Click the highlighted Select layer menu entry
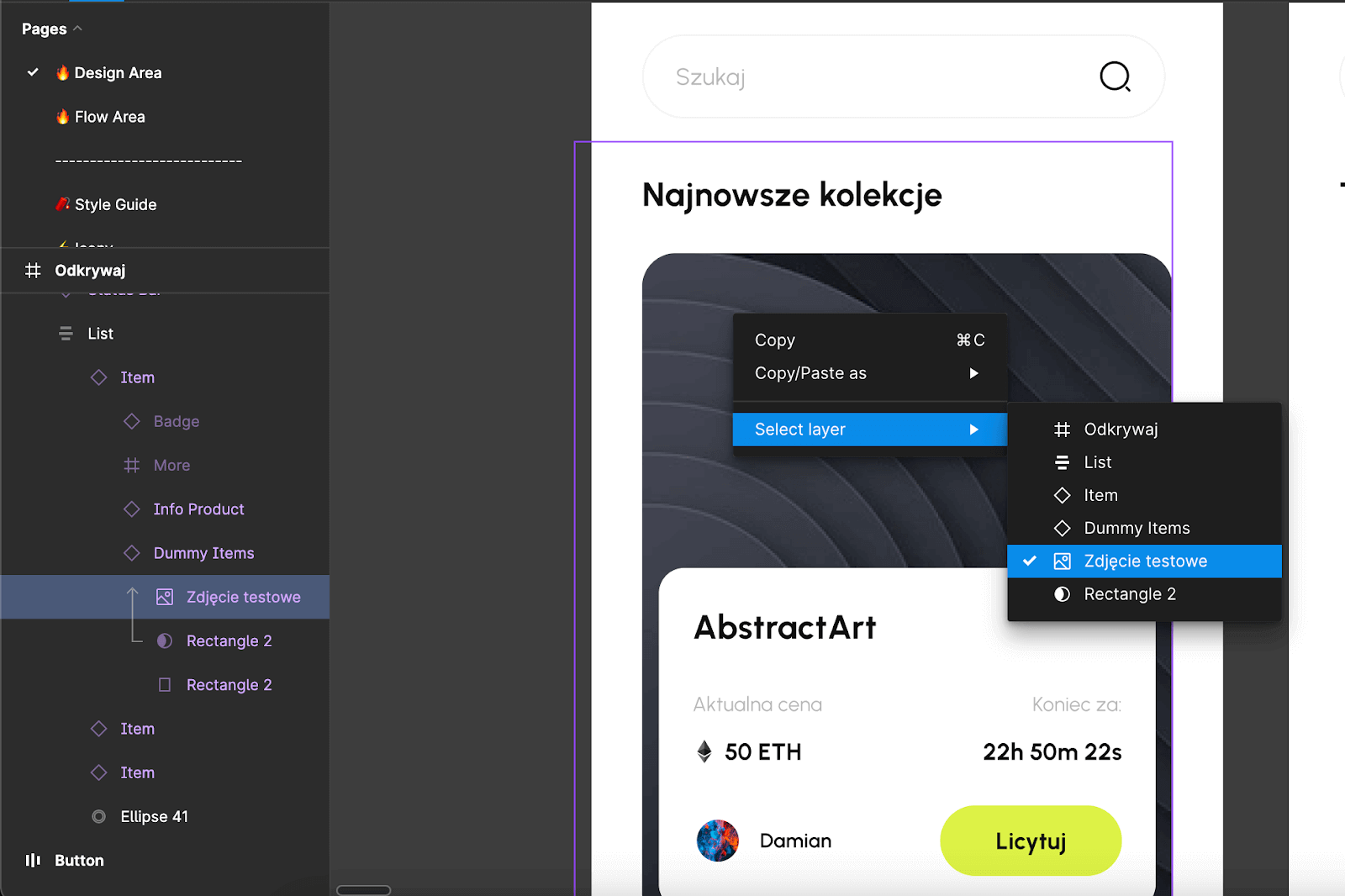This screenshot has width=1345, height=896. 869,430
